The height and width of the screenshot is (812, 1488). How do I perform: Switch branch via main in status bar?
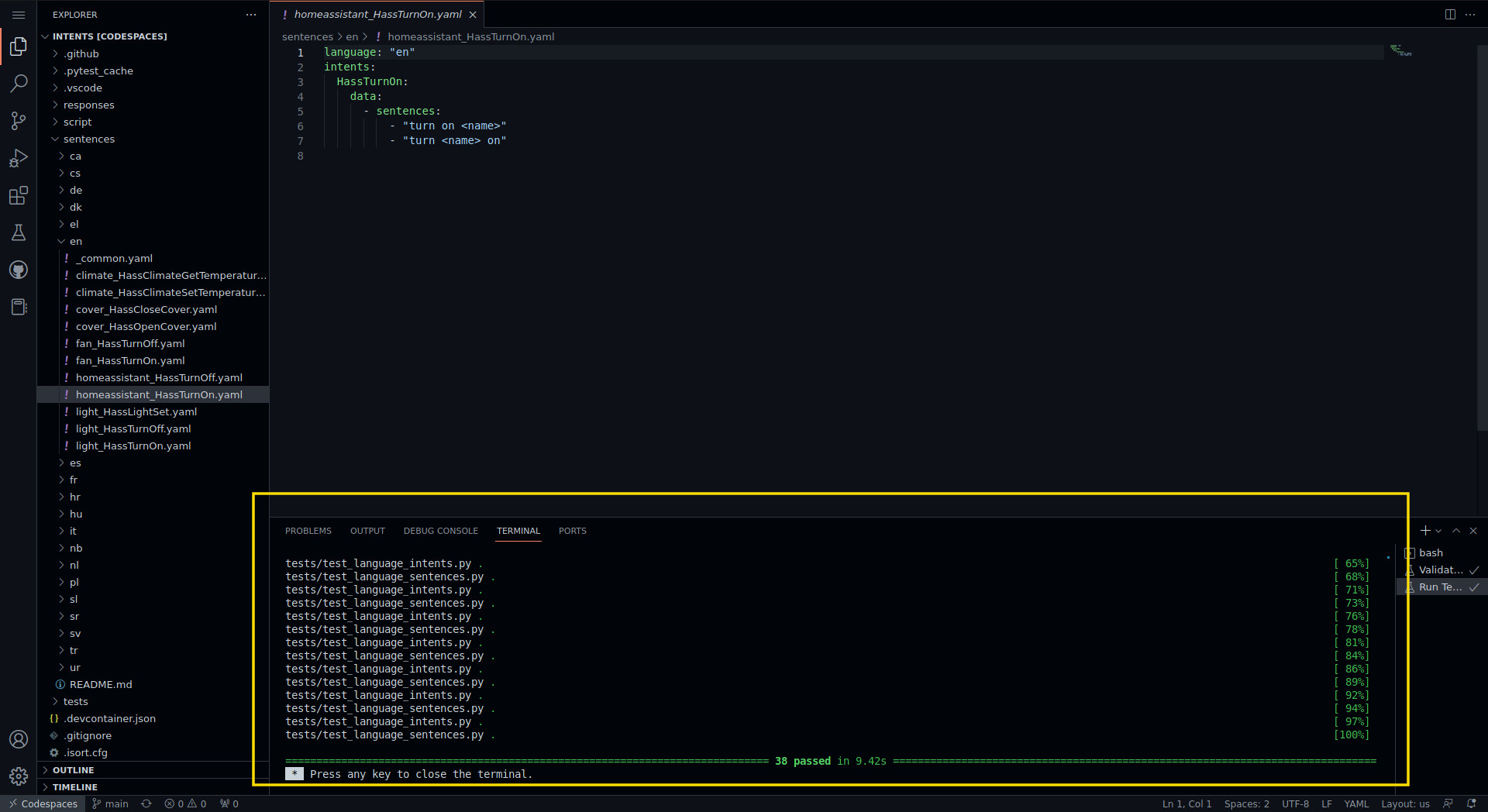110,803
